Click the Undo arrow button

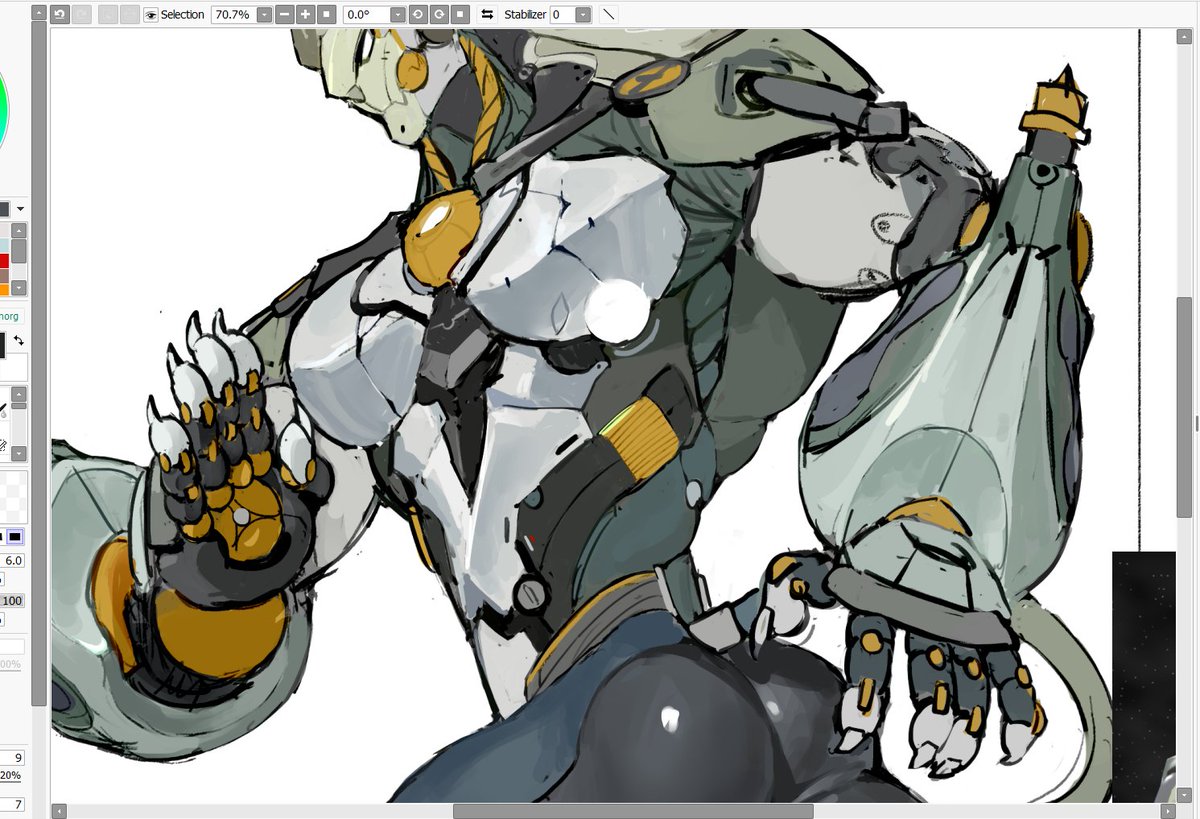pos(60,15)
